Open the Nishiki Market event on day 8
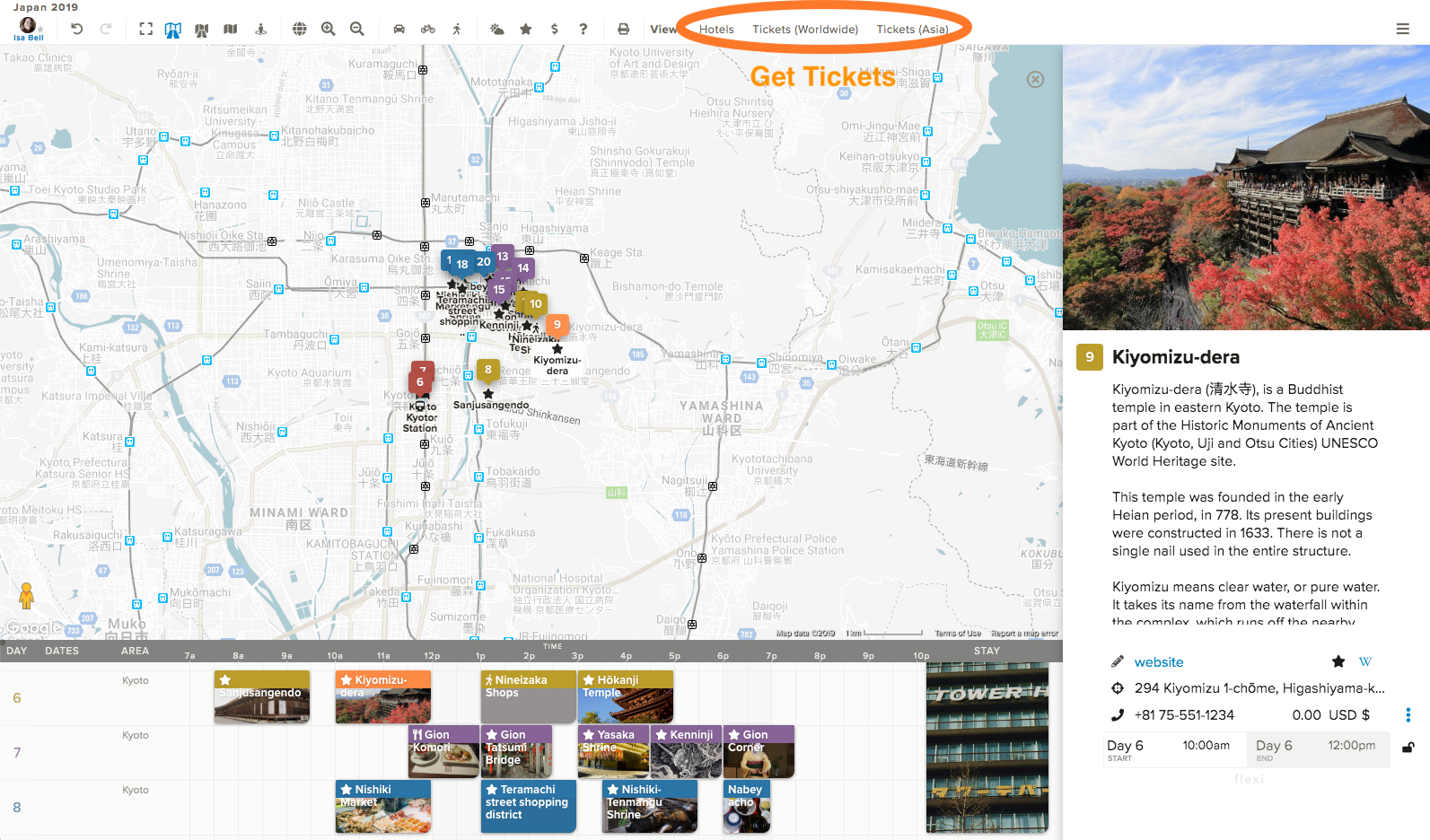 383,807
